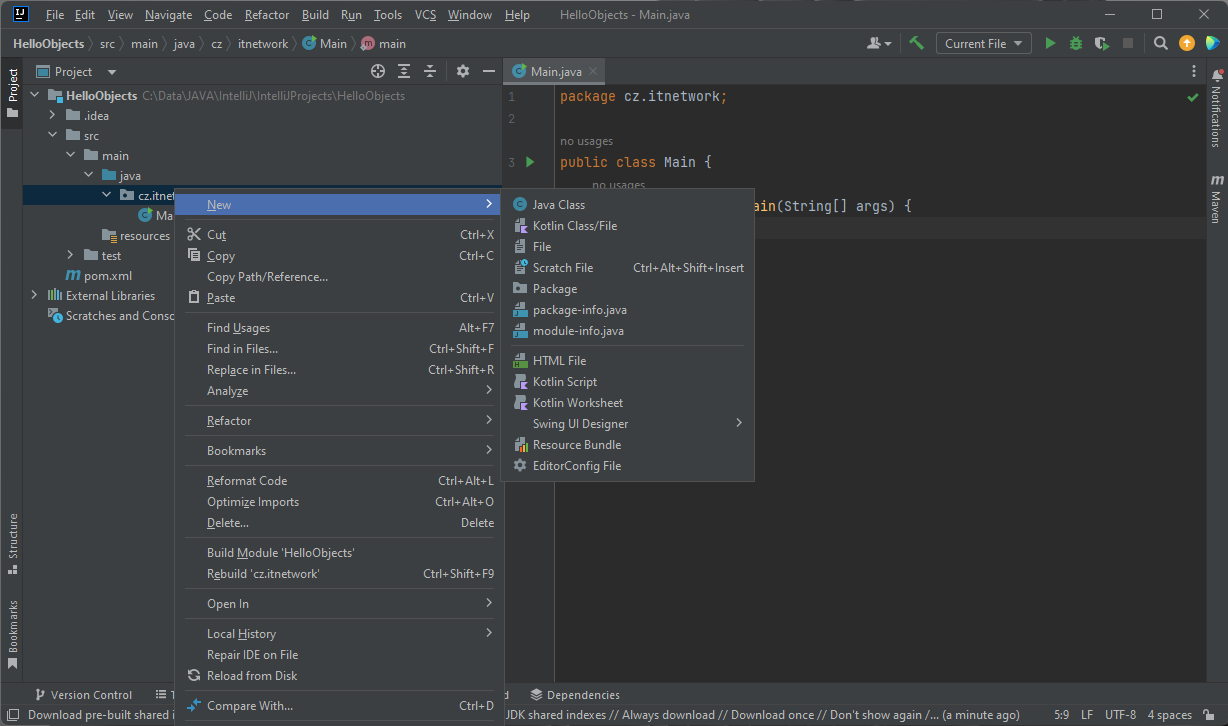
Task: Choose Compare With... entry
Action: pyautogui.click(x=339, y=705)
